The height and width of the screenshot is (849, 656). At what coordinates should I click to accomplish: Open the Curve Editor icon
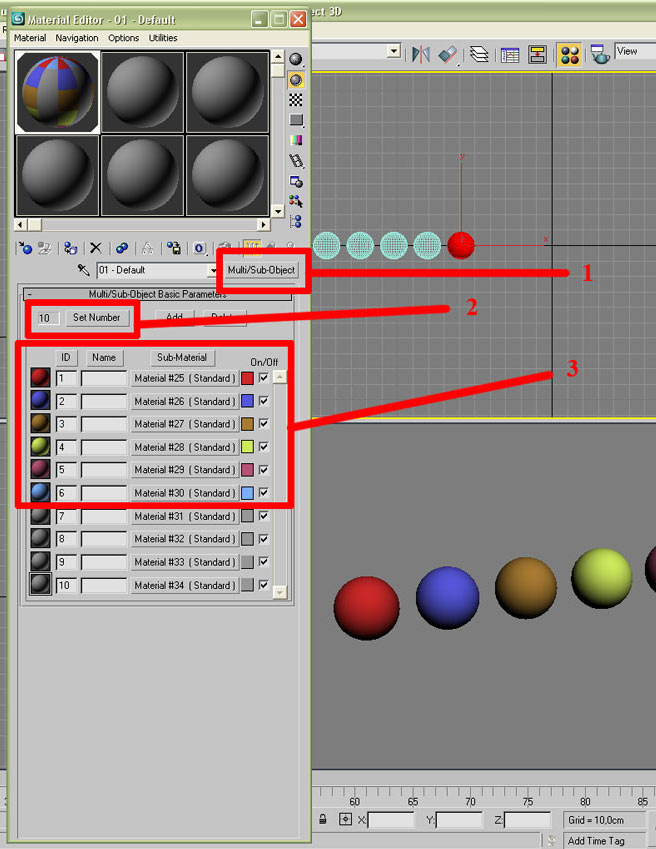point(510,54)
